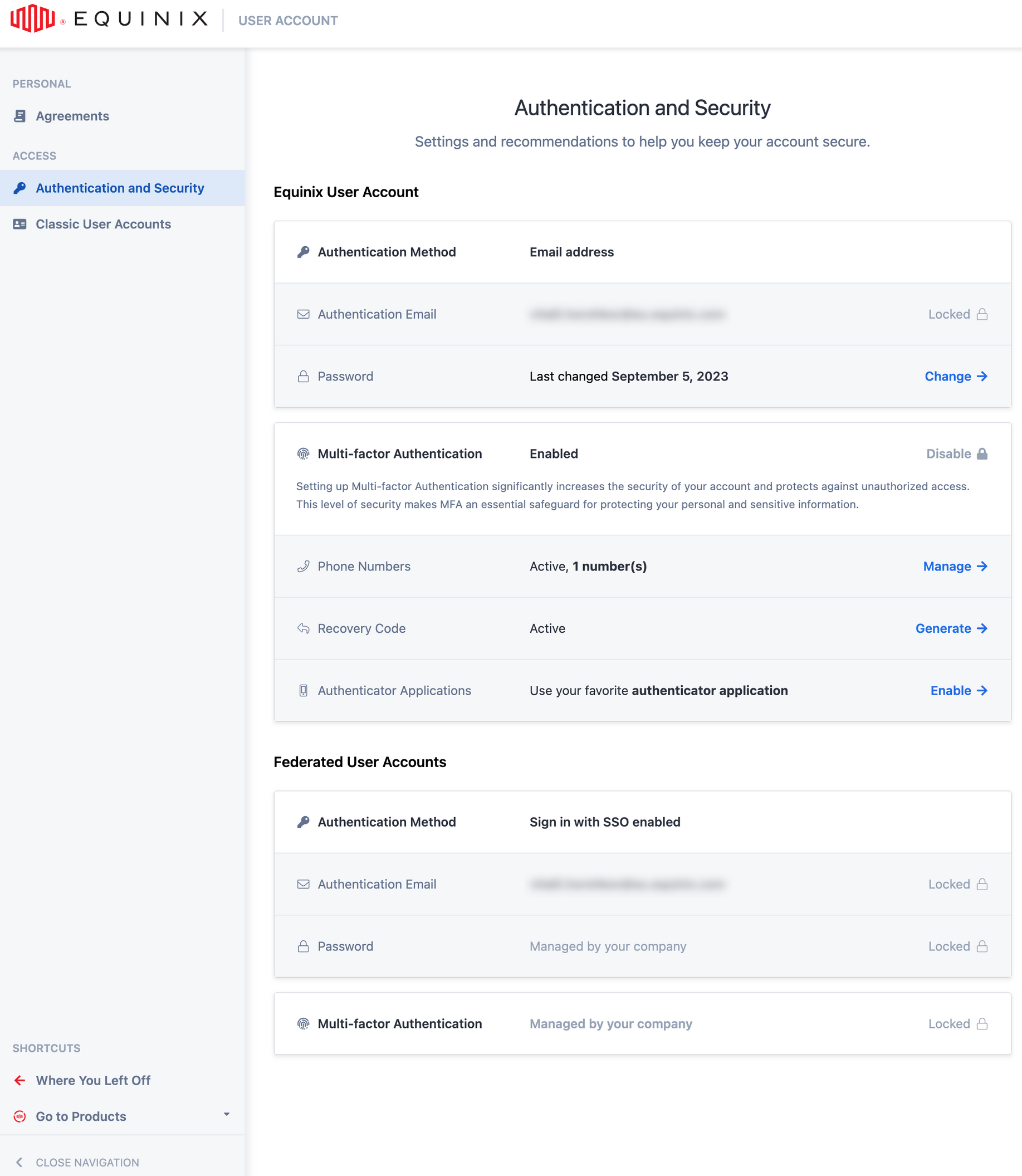This screenshot has height=1176, width=1022.
Task: Click the lock icon beside Federated Password Locked
Action: tap(982, 946)
